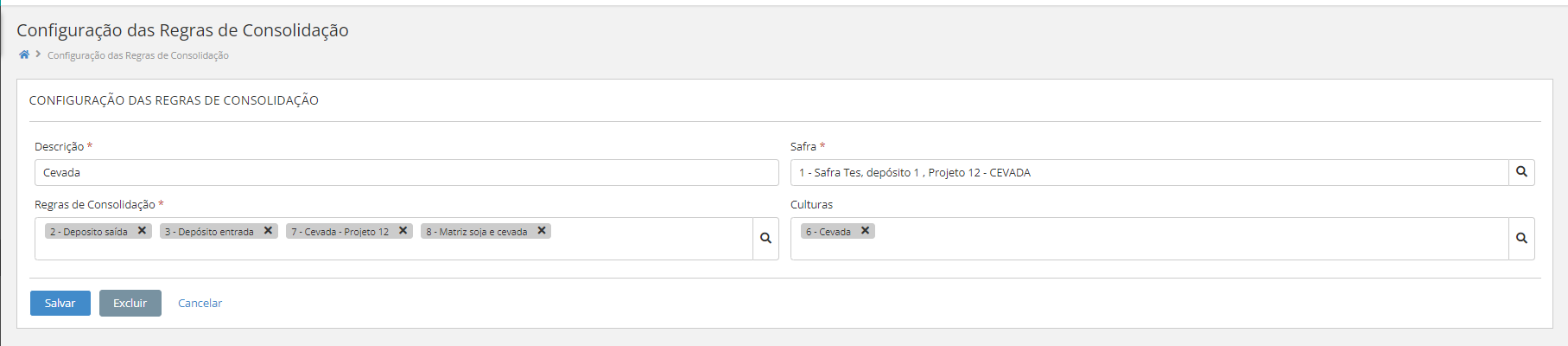Image resolution: width=1568 pixels, height=346 pixels.
Task: Open Regras de Consolidação search icon
Action: [x=765, y=238]
